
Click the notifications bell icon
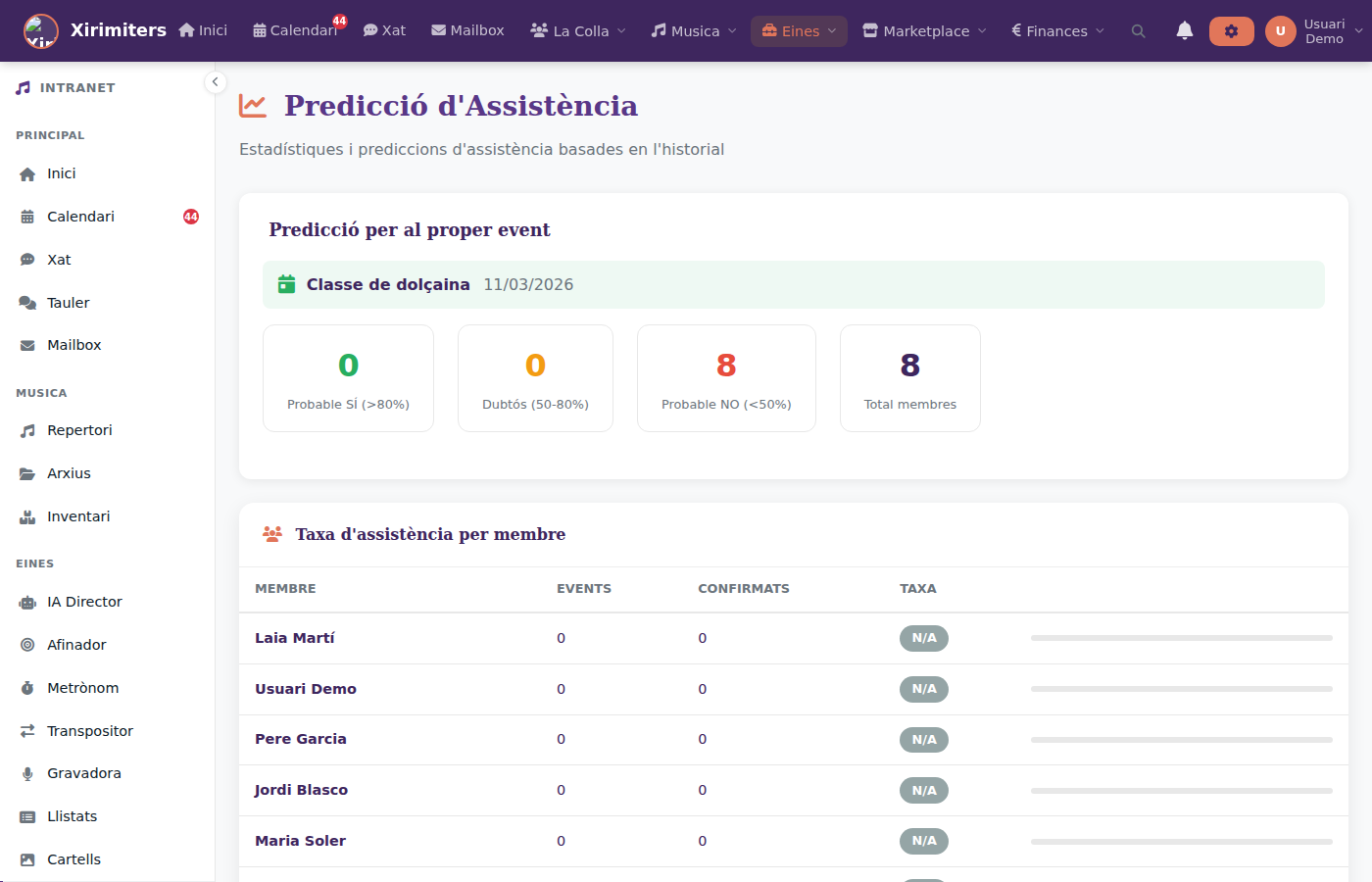click(x=1184, y=31)
